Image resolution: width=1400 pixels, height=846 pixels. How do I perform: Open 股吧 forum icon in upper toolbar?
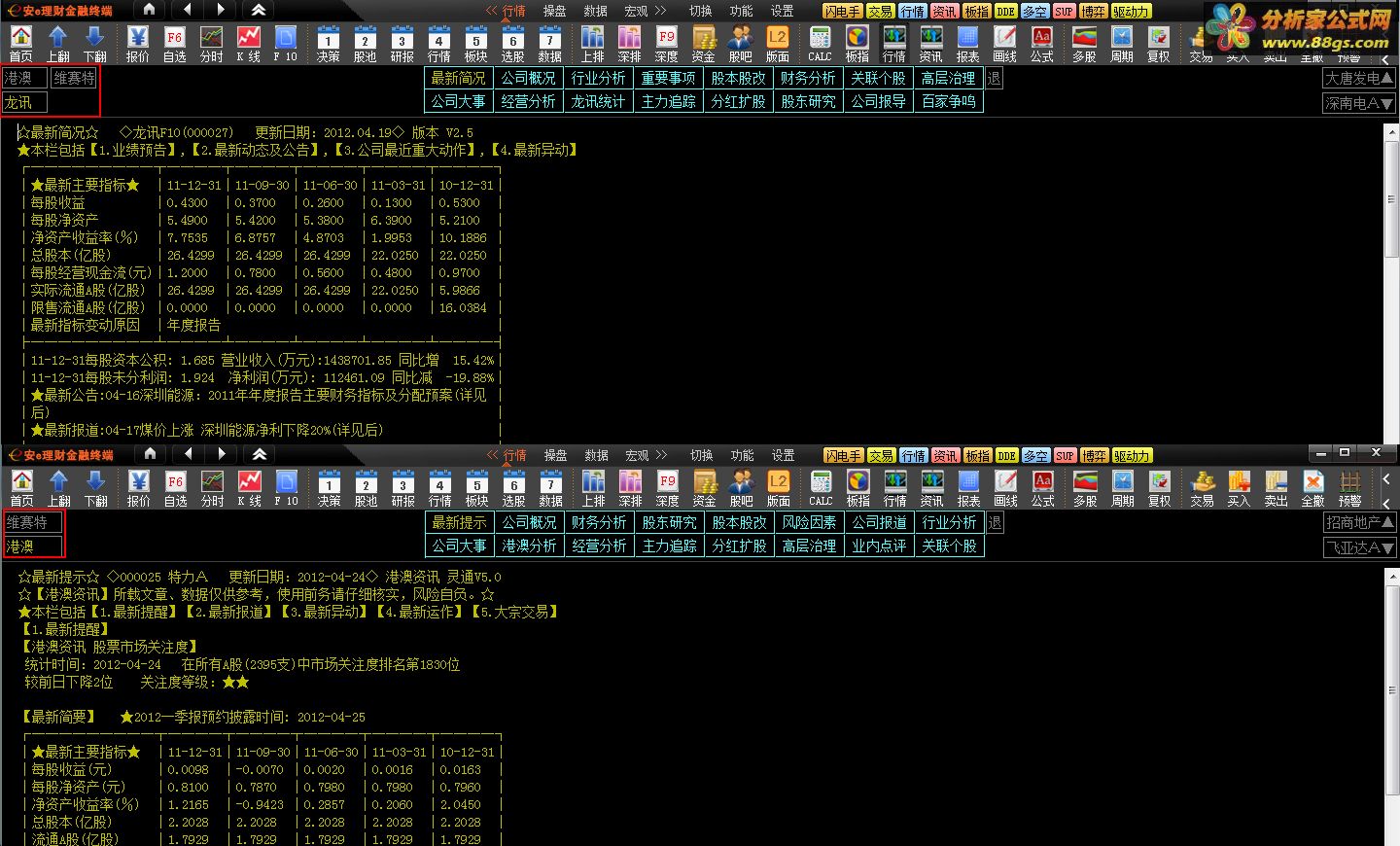pyautogui.click(x=741, y=44)
